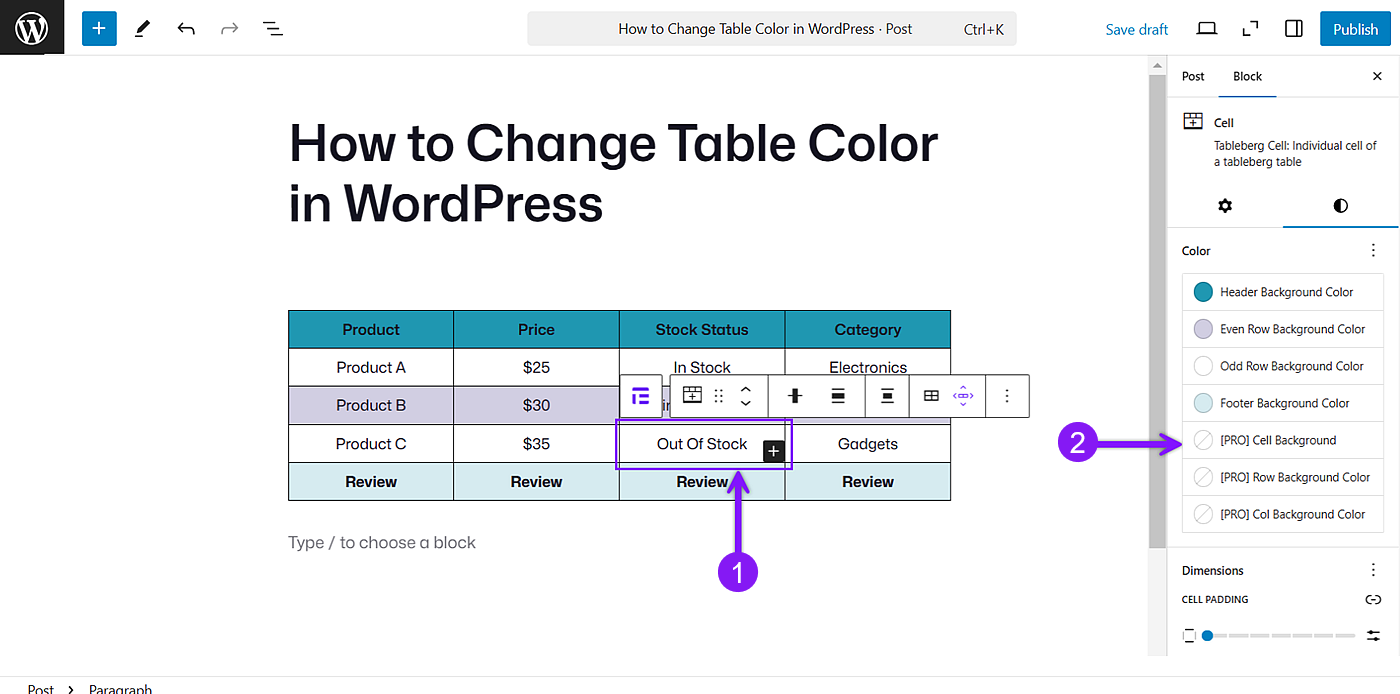This screenshot has height=694, width=1400.
Task: Grab the cell drag handle icon
Action: pos(718,395)
